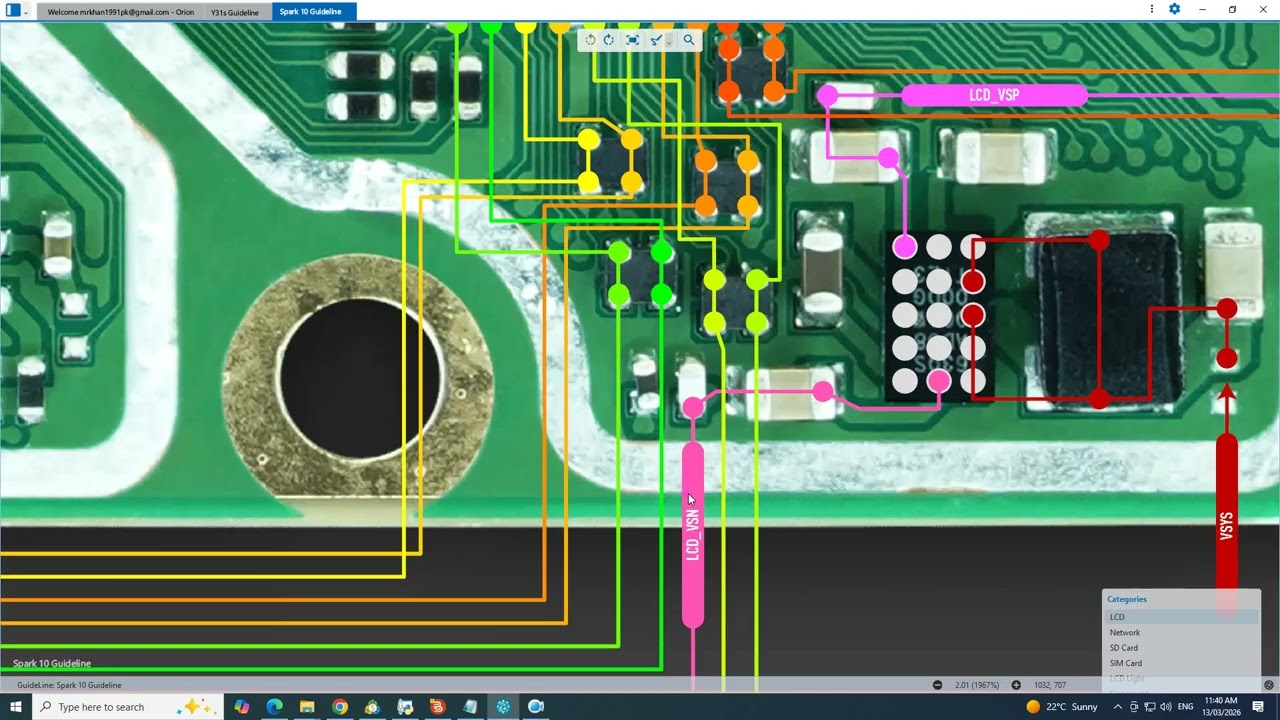This screenshot has width=1280, height=720.
Task: Click the rotate counter-clockwise icon
Action: pyautogui.click(x=590, y=40)
